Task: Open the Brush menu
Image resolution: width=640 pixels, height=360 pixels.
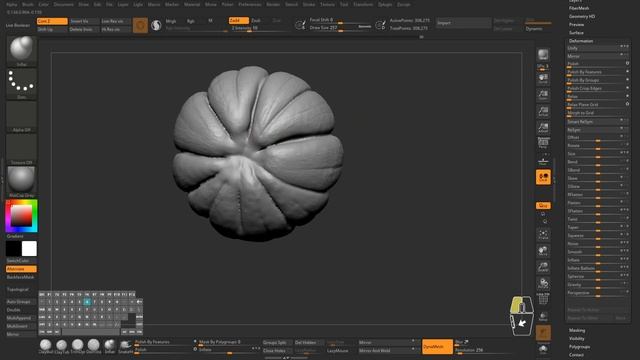Action: pos(28,4)
